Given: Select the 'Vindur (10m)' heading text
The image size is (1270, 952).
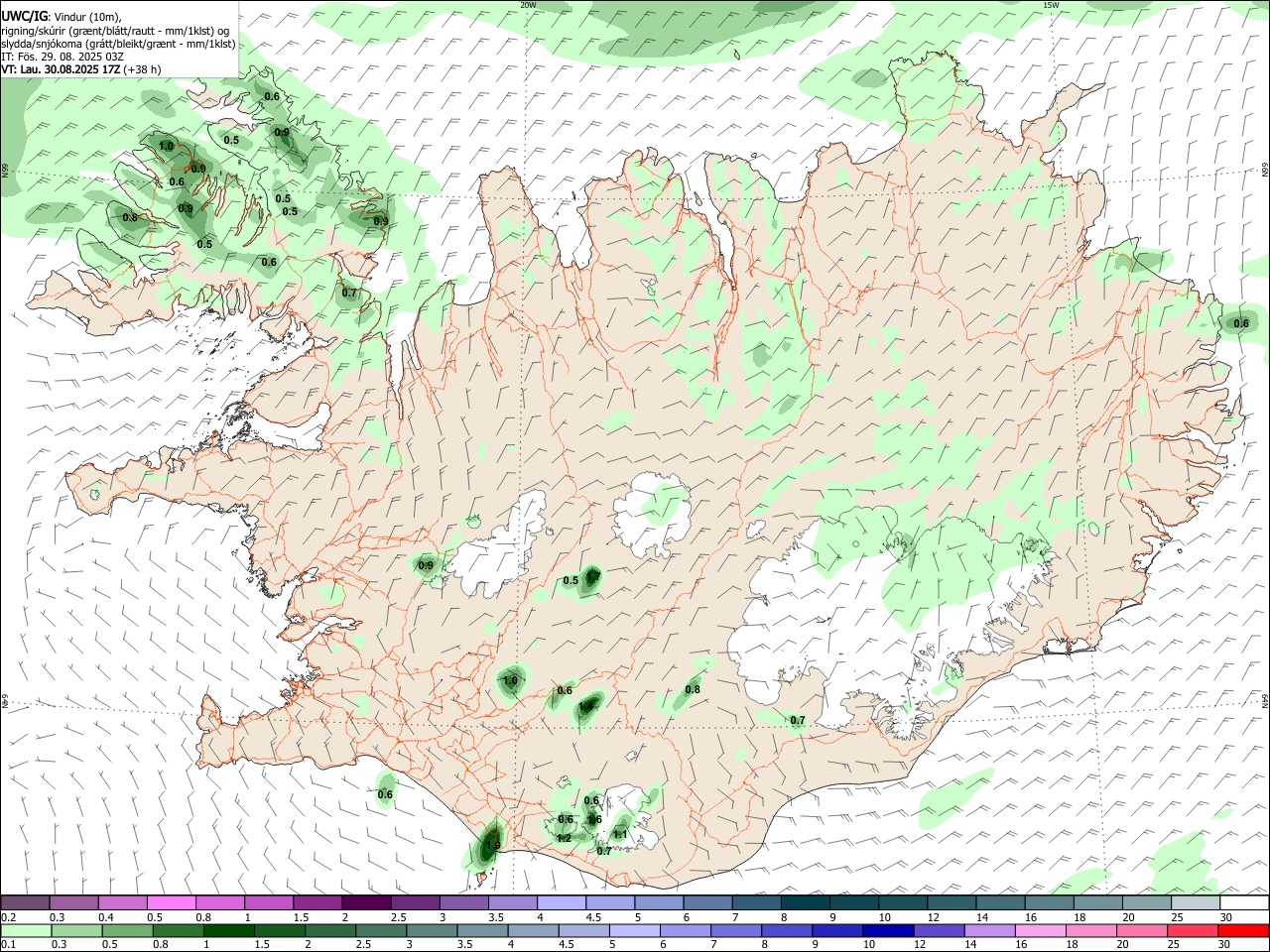Looking at the screenshot, I should [x=85, y=16].
